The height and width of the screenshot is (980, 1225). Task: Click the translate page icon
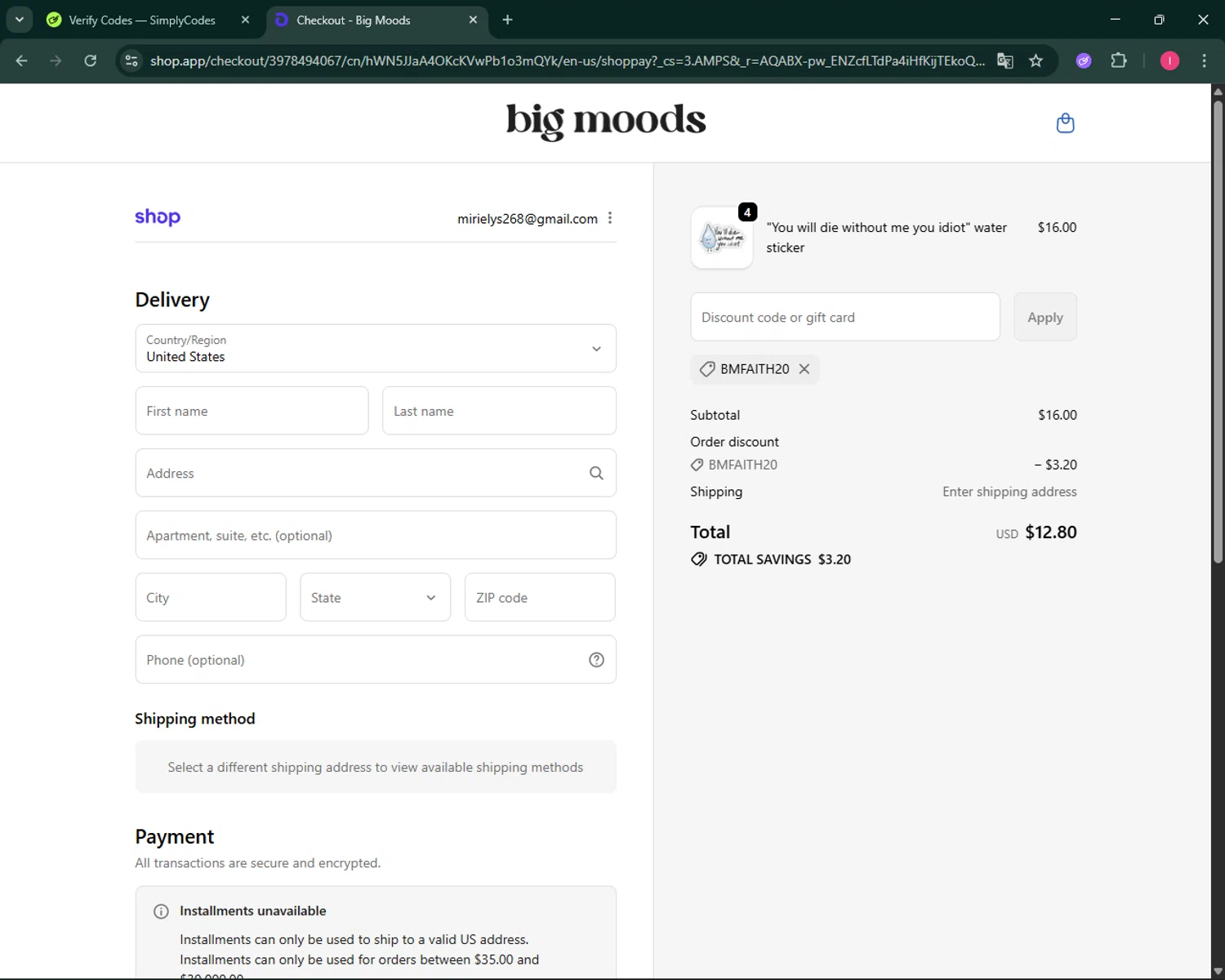[x=1005, y=60]
